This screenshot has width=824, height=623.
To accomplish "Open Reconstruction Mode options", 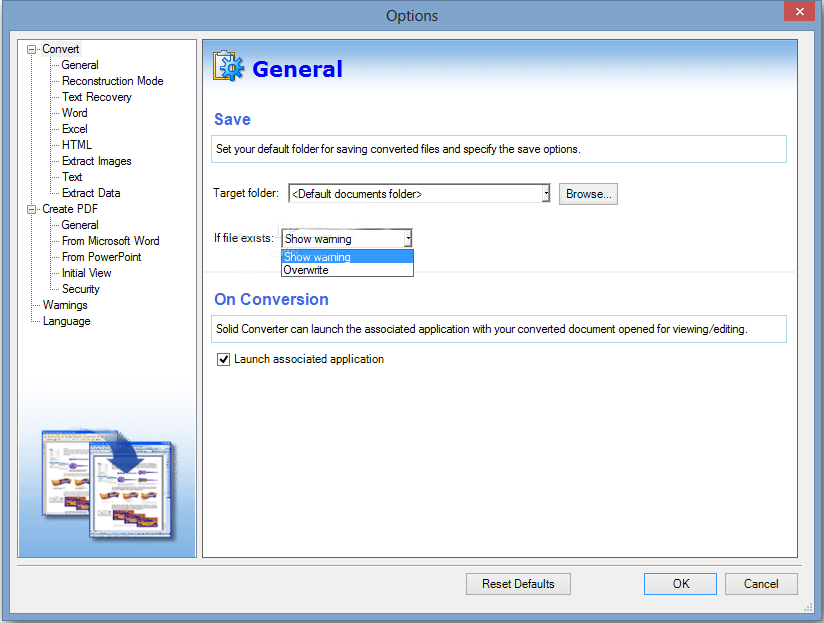I will pyautogui.click(x=112, y=81).
